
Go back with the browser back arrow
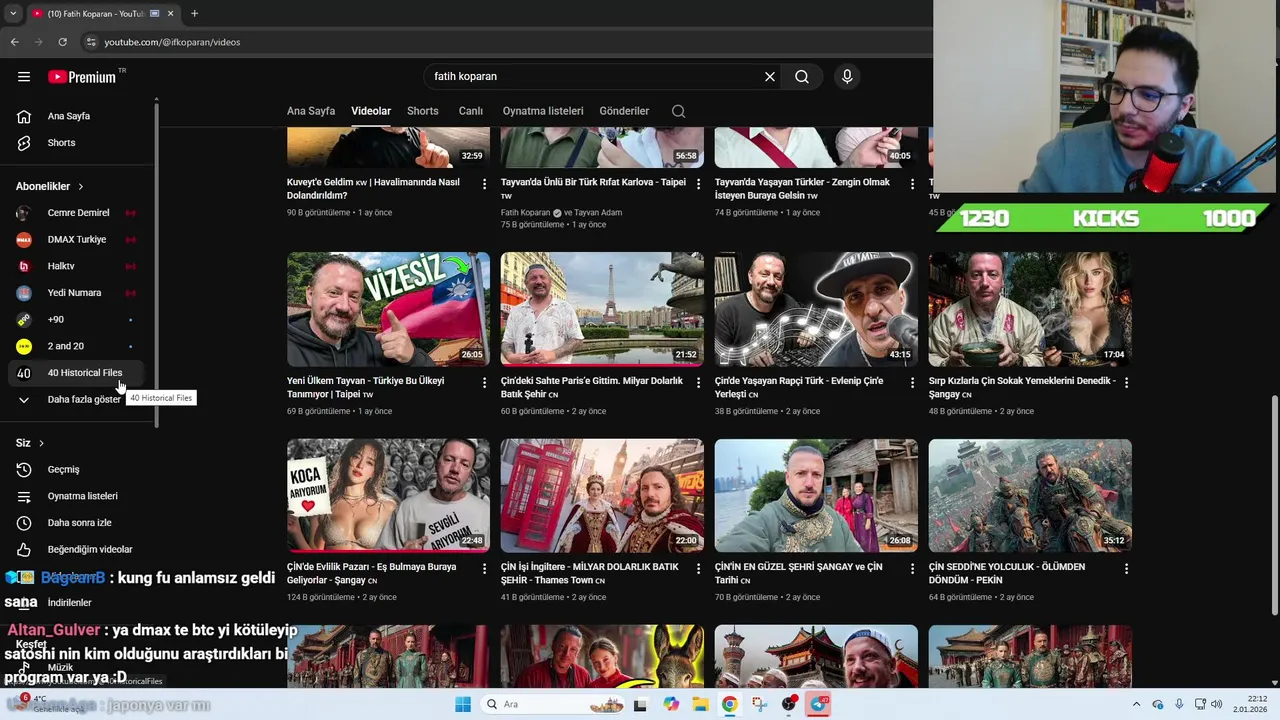tap(14, 42)
